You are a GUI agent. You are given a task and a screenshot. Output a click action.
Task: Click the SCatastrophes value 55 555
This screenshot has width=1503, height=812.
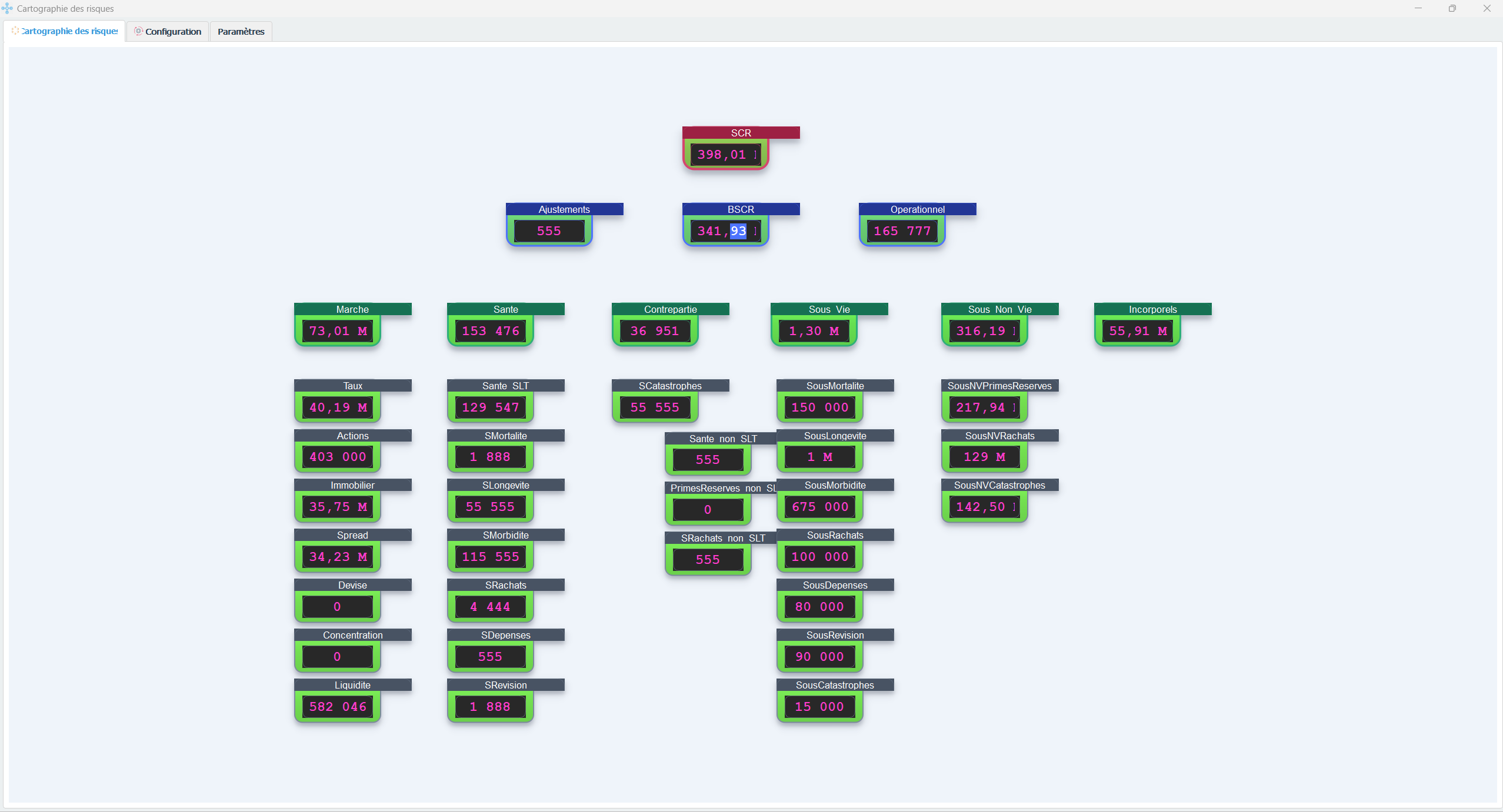click(655, 407)
